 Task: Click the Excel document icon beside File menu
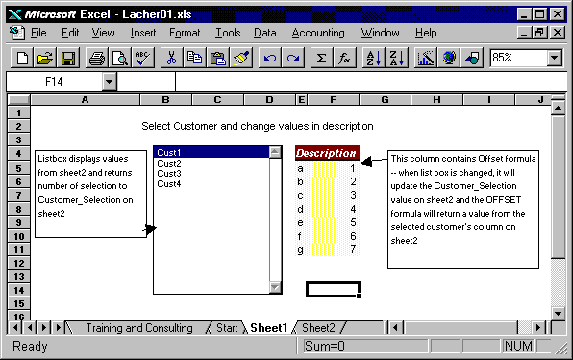(x=17, y=33)
